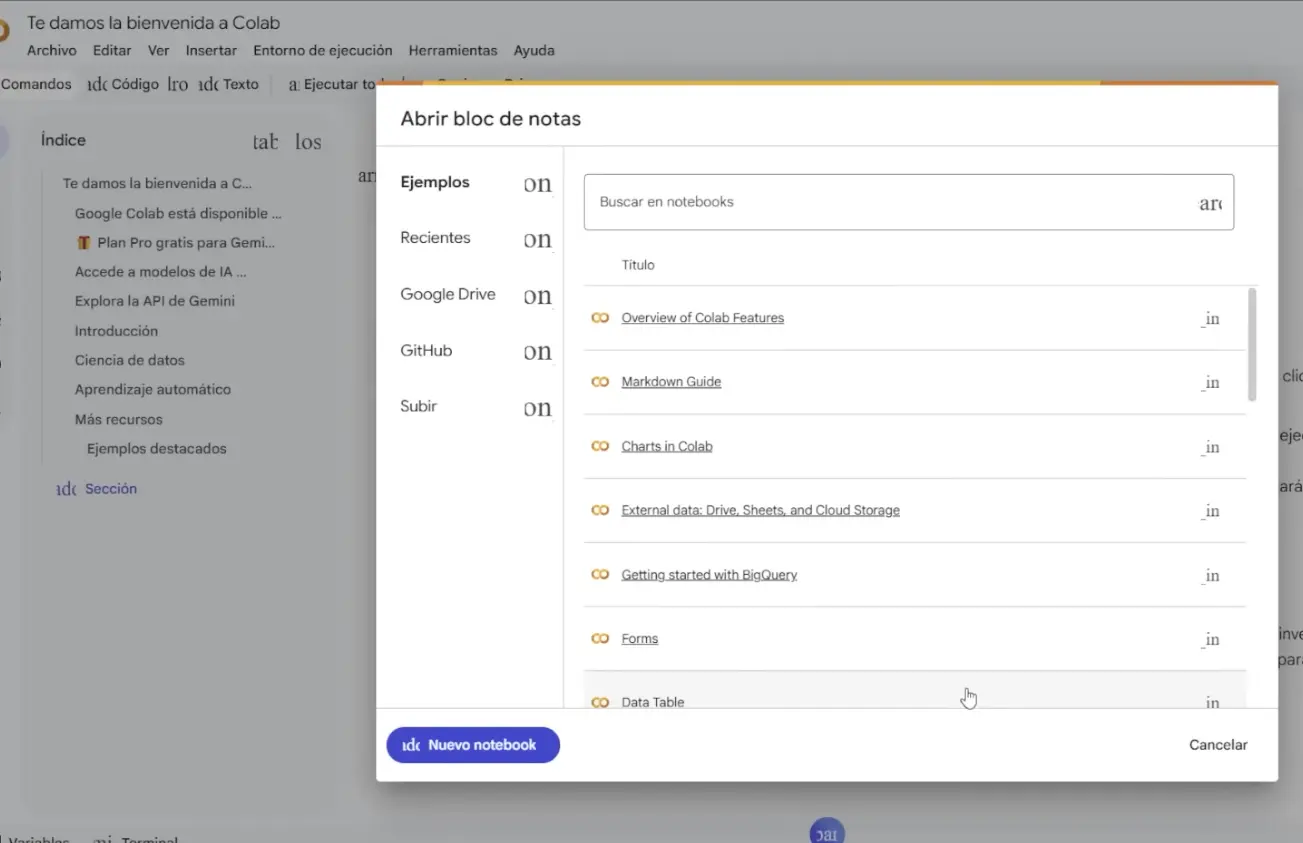Click the notebook list scrollbar in dialog

(x=1251, y=345)
